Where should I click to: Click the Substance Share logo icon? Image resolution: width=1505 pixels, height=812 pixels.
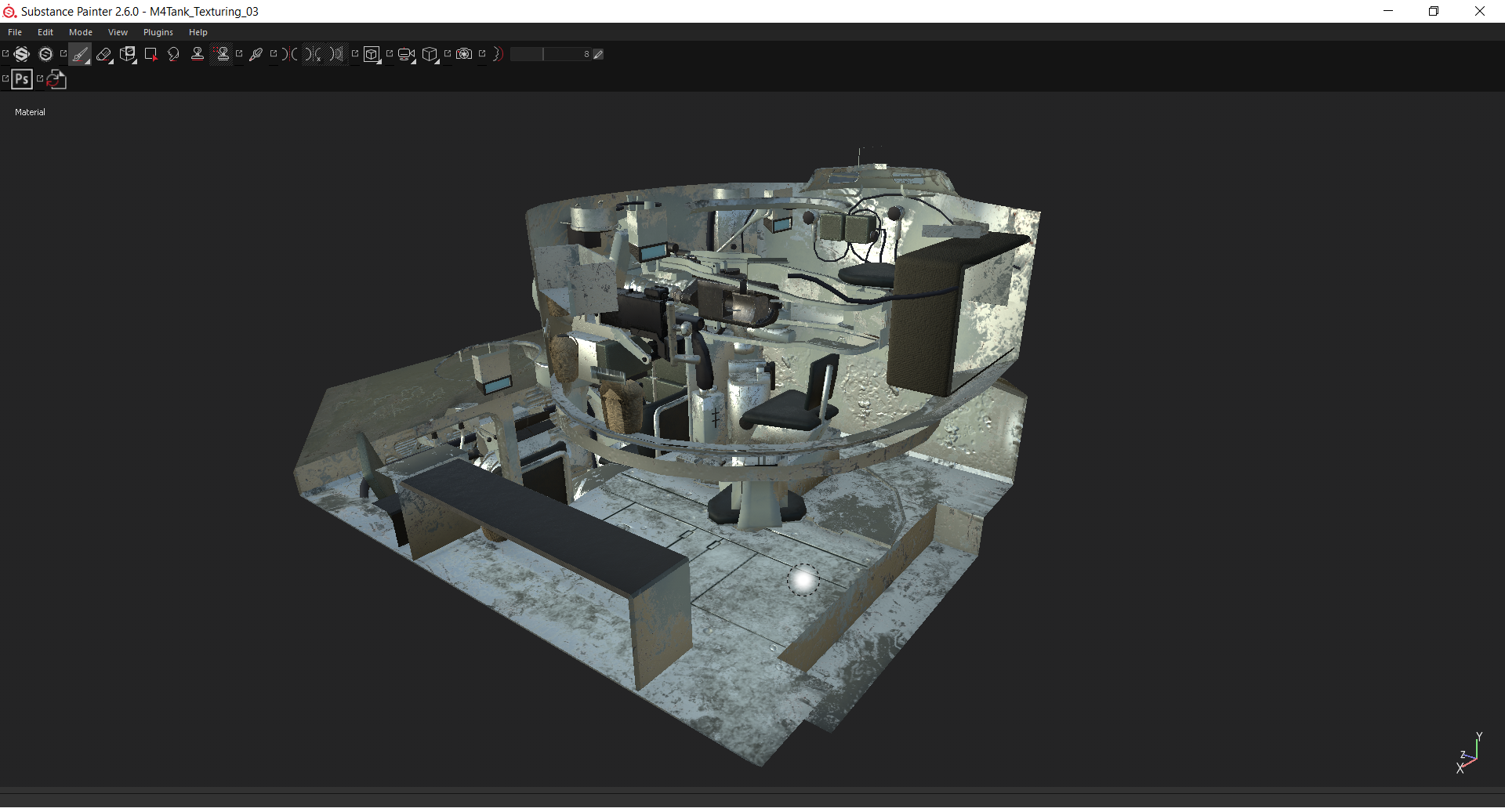click(x=22, y=54)
